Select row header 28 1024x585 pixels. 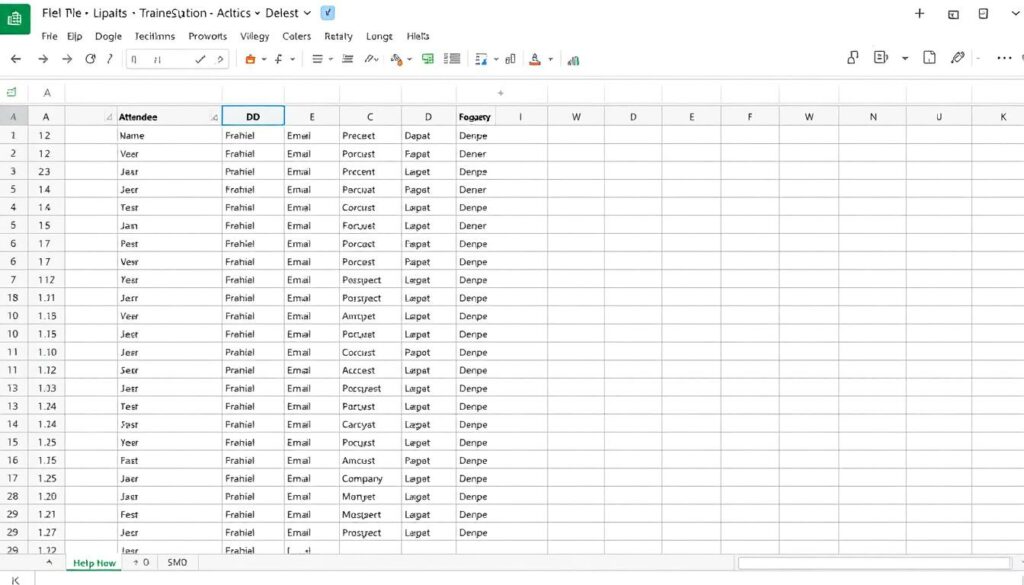click(x=12, y=496)
